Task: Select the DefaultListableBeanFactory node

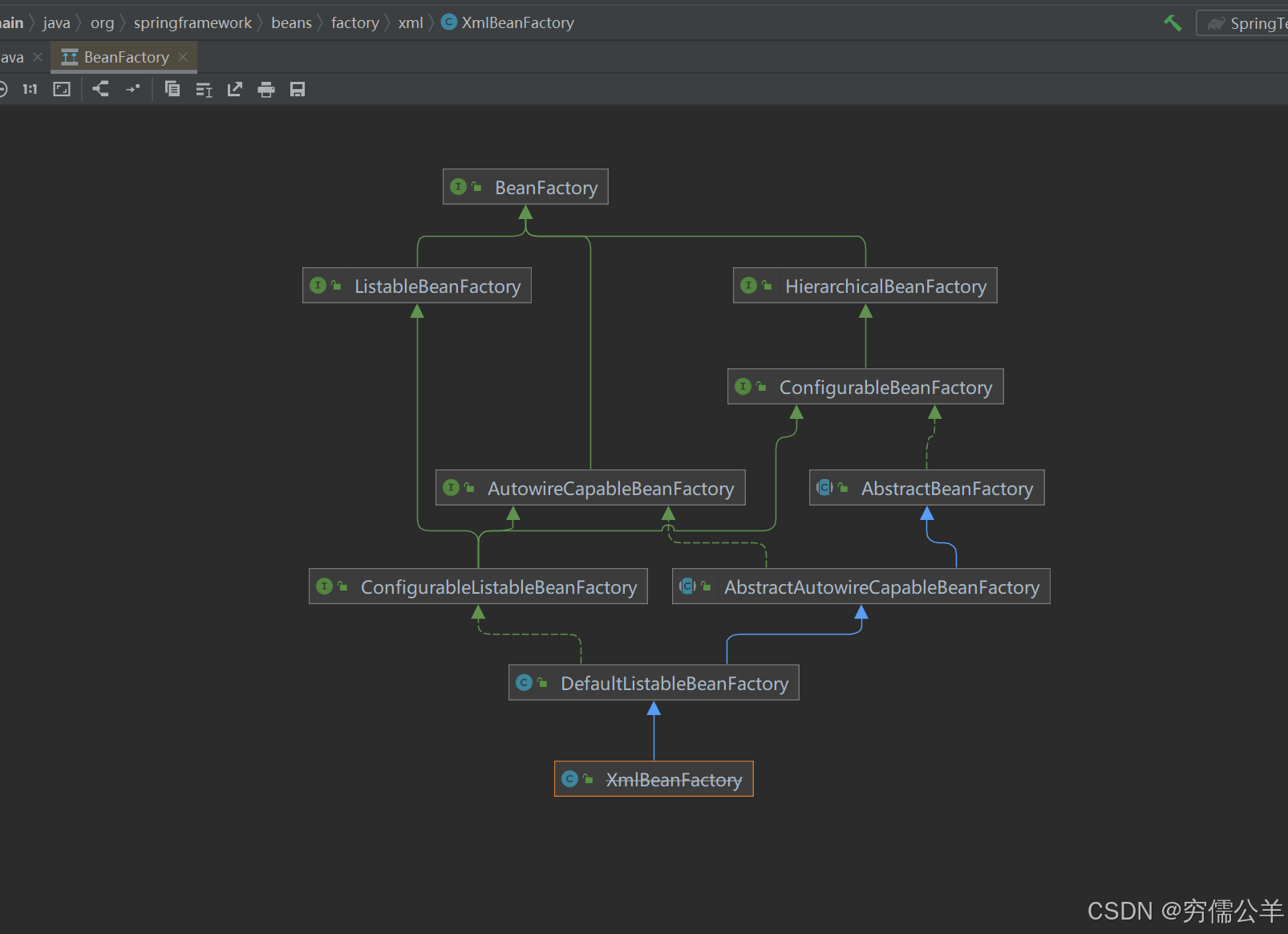Action: pyautogui.click(x=654, y=683)
